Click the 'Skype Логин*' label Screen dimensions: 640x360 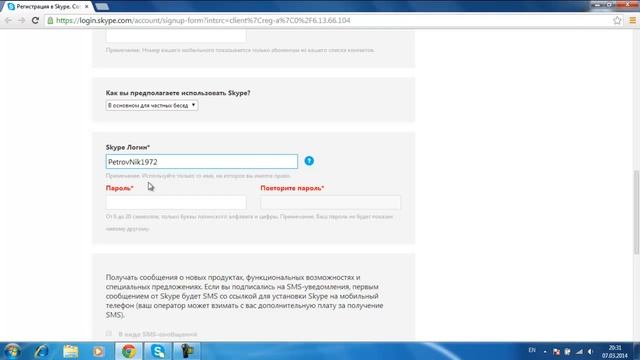tap(128, 147)
